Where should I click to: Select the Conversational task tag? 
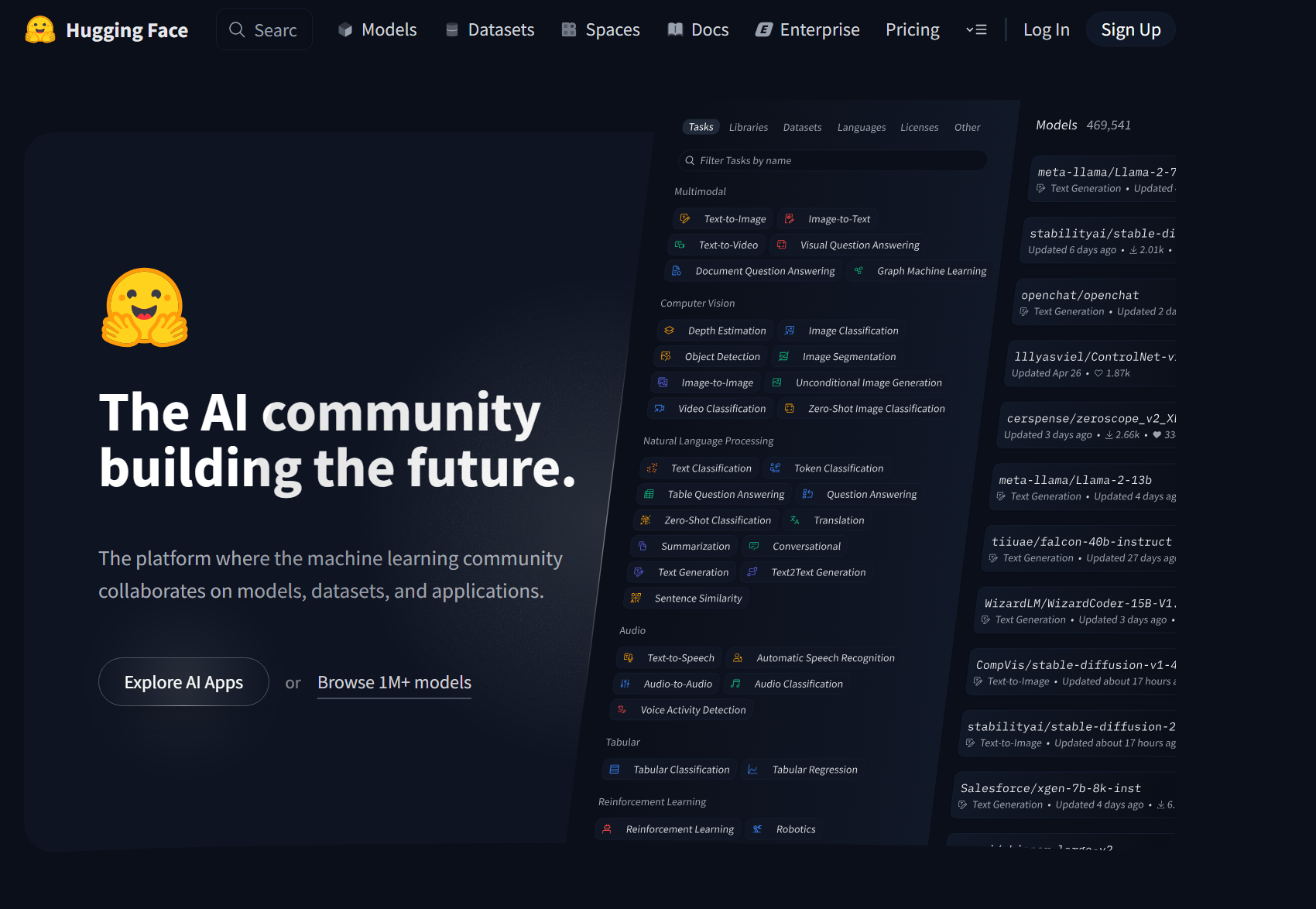click(794, 546)
